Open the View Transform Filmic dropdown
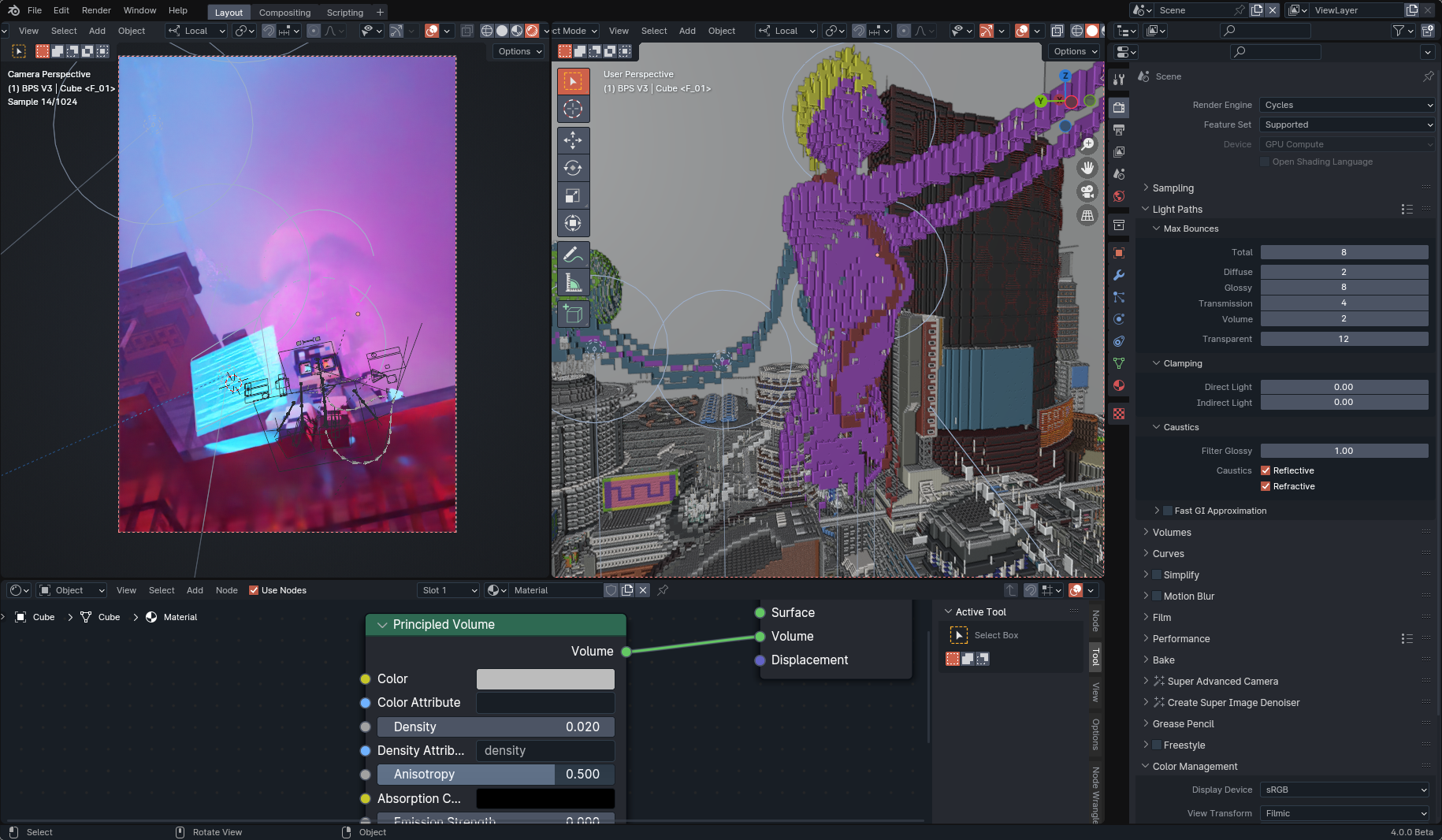Screen dimensions: 1442x840 click(1344, 813)
